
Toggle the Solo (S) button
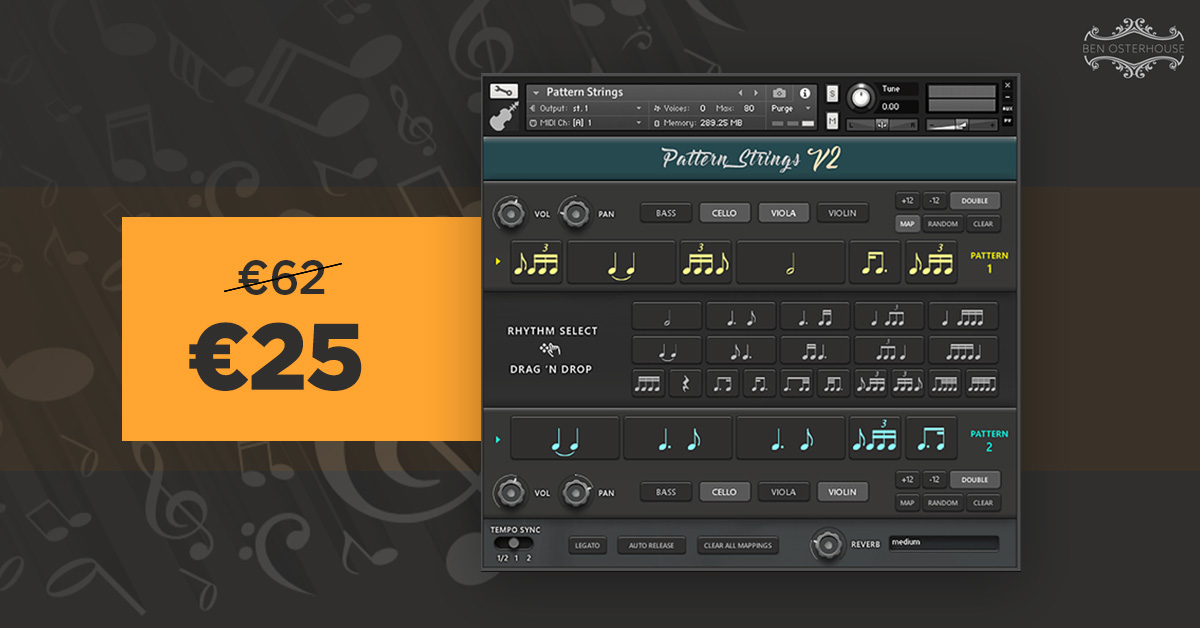tap(832, 93)
